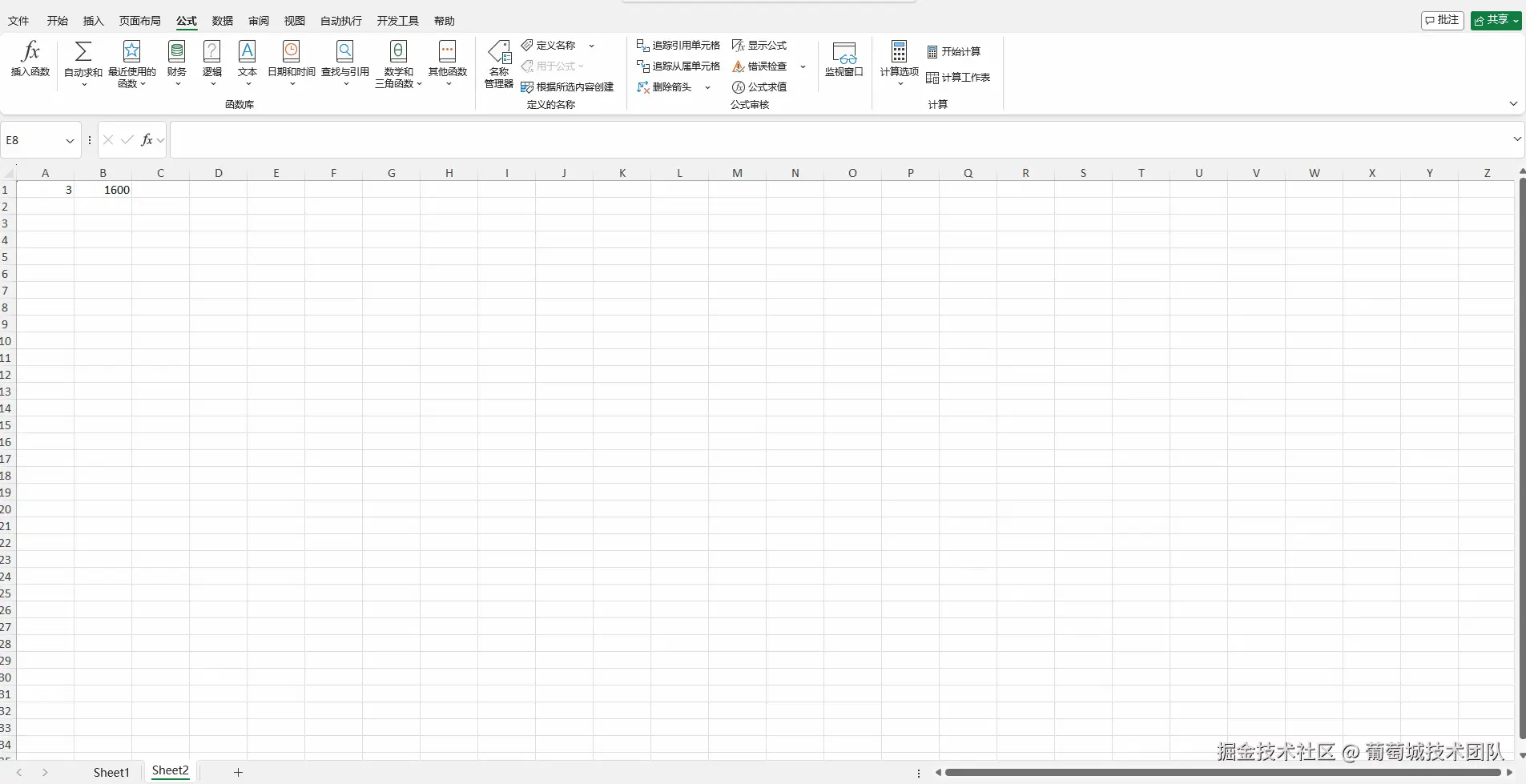1526x784 pixels.
Task: Click the confirm checkmark in formula bar
Action: (x=127, y=140)
